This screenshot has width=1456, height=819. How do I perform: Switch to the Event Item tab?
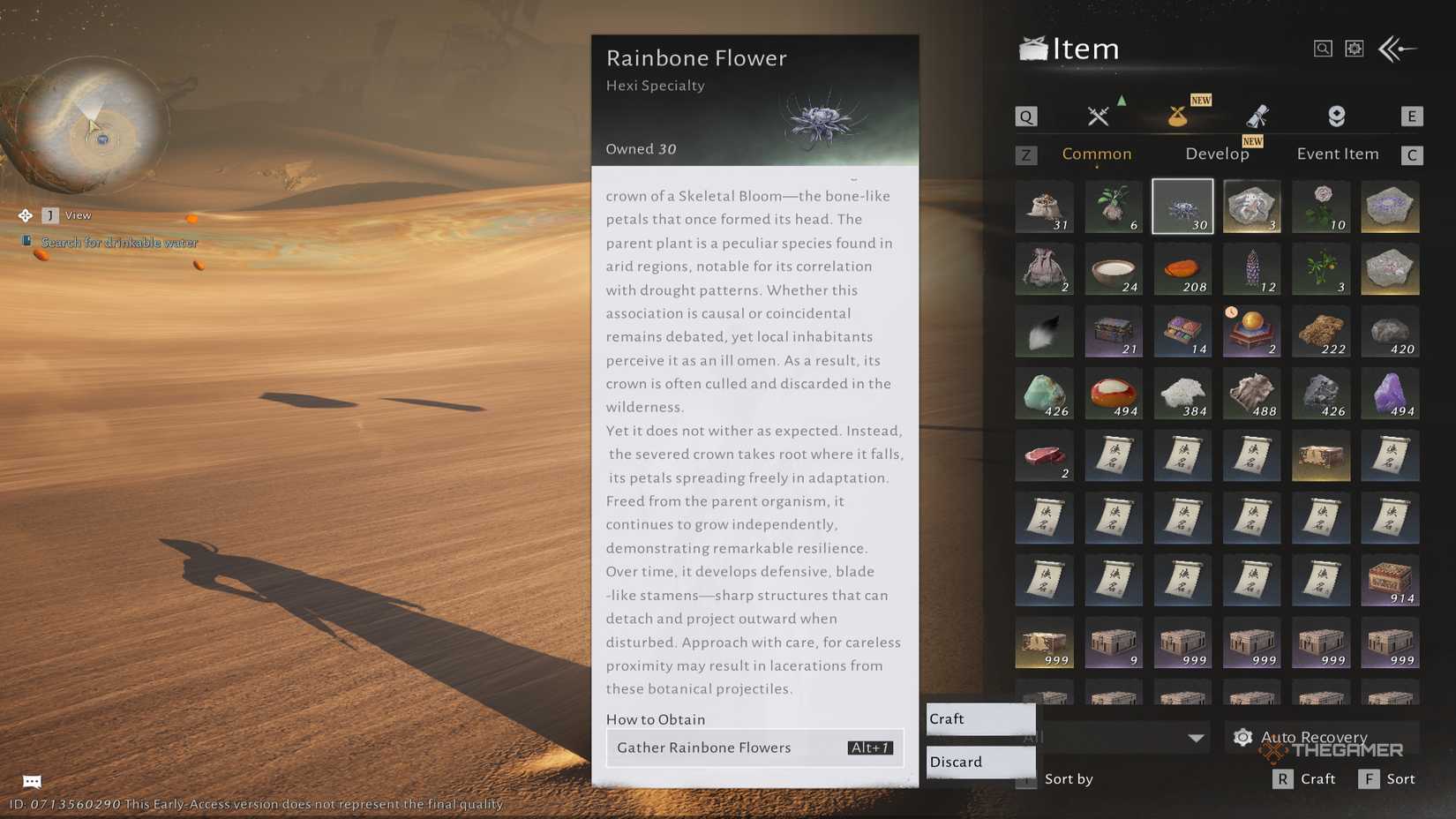click(1337, 154)
